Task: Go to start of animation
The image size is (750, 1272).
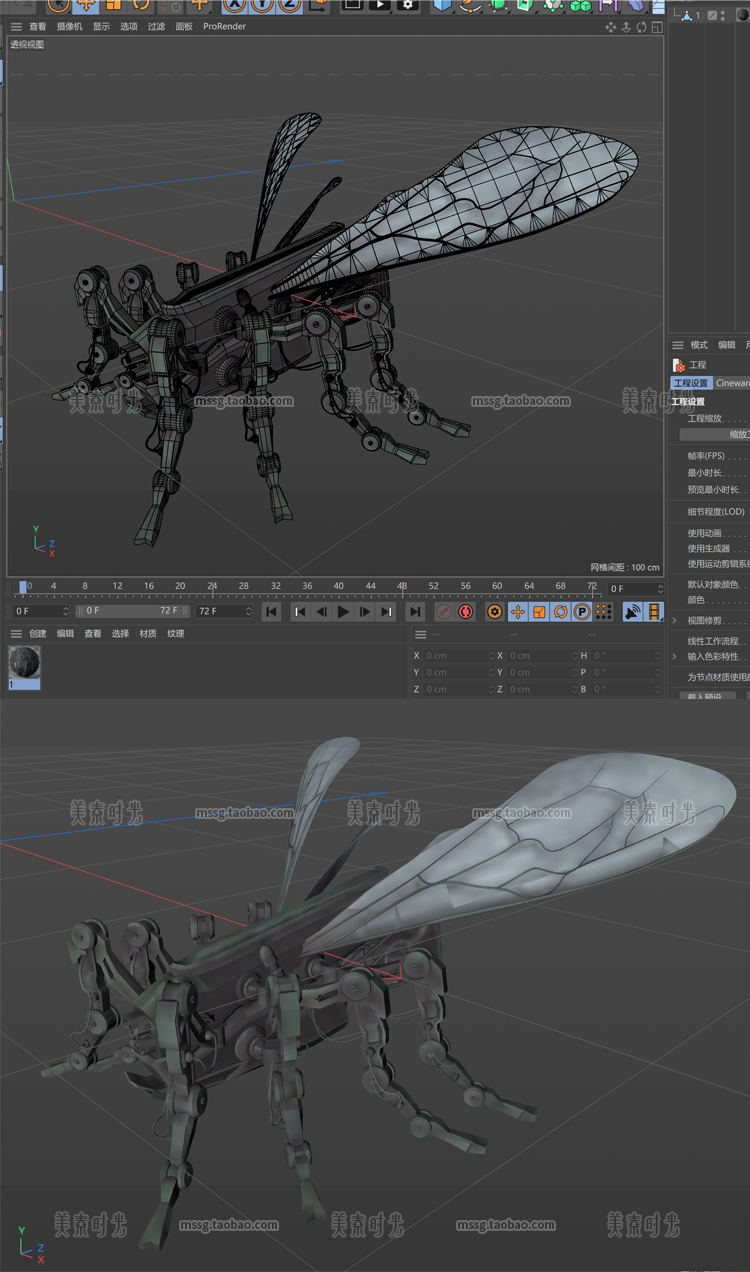Action: coord(271,611)
